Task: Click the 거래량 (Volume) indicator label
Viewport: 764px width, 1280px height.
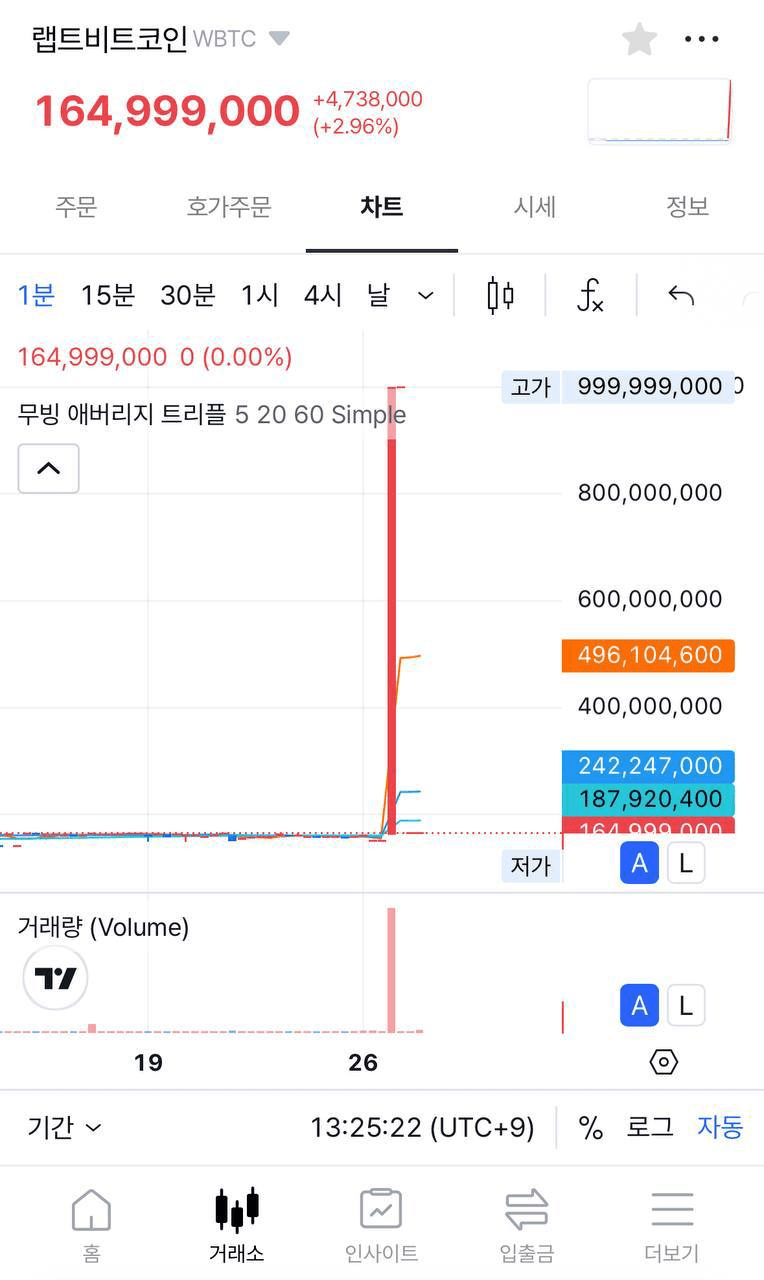Action: [103, 927]
